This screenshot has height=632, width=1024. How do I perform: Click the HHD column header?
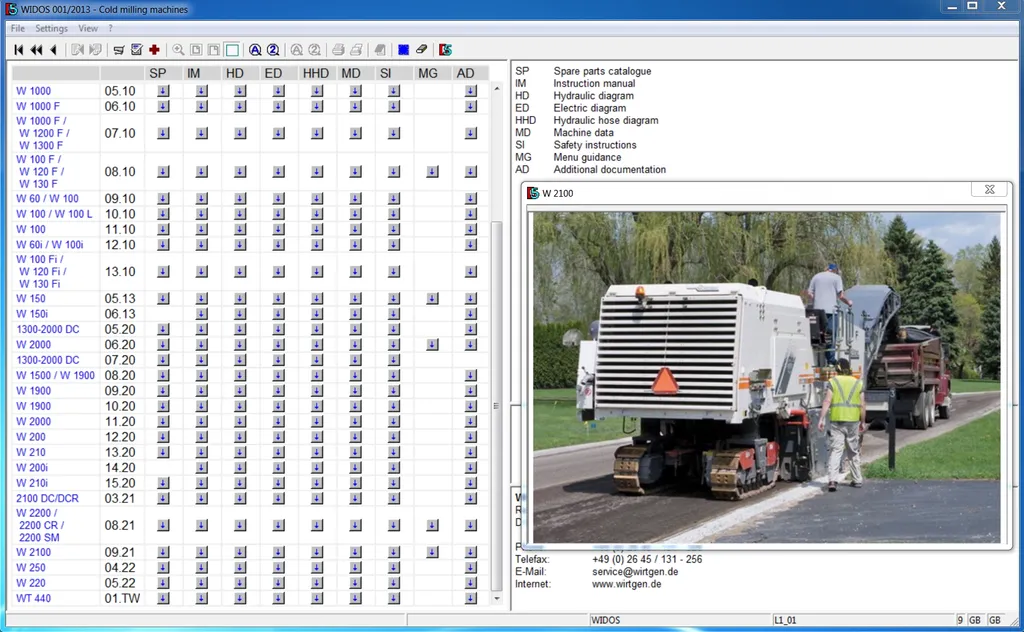[316, 73]
